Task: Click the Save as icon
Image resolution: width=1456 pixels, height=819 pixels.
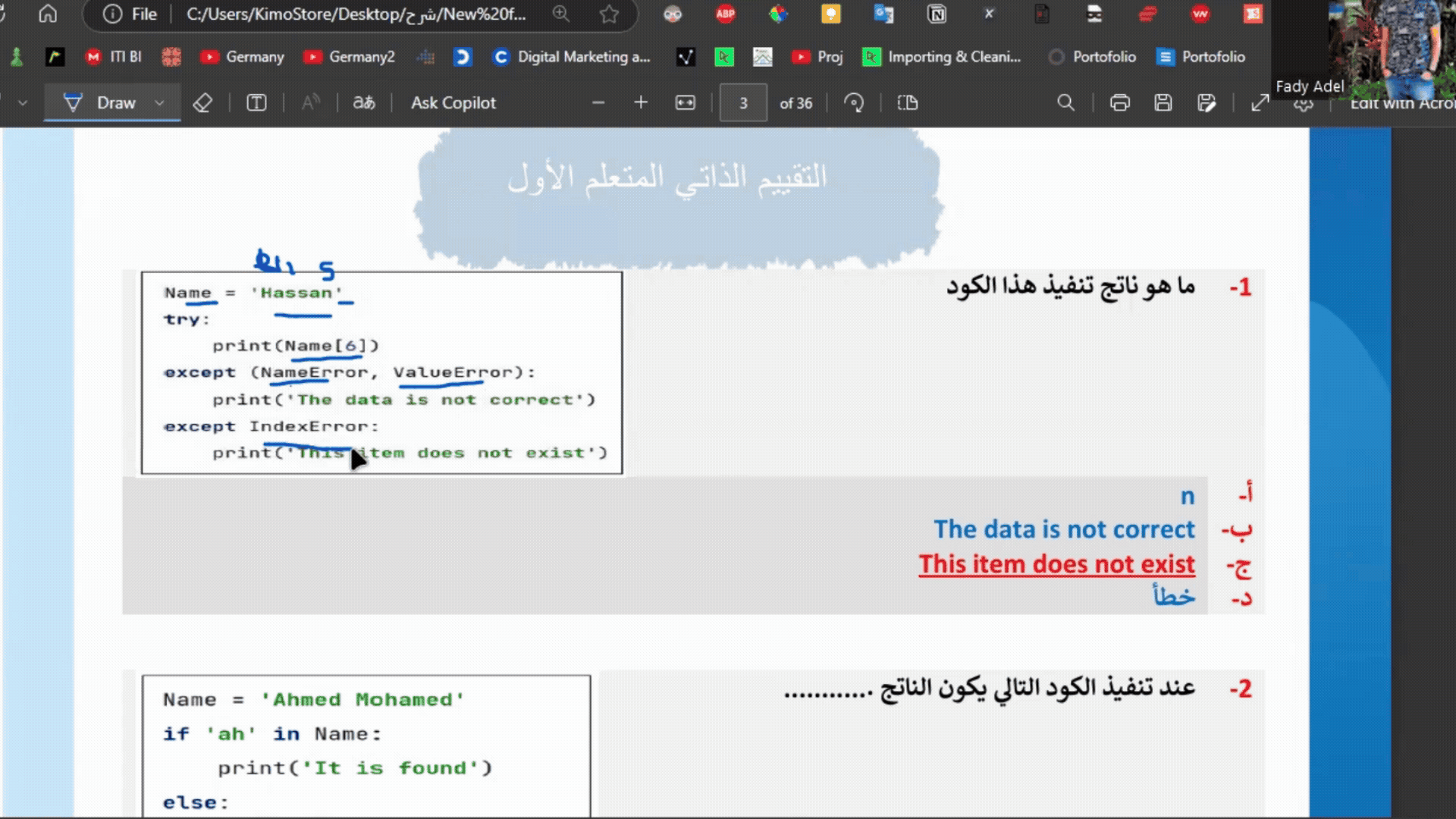Action: tap(1207, 103)
